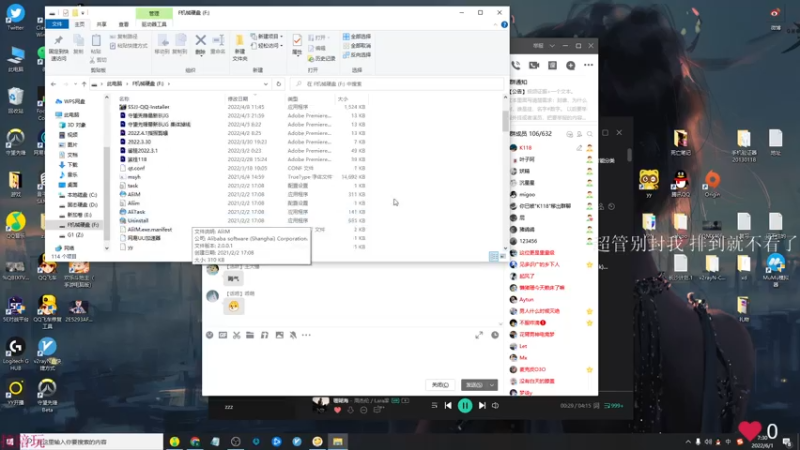Click Pin to Quick access in Explorer ribbon

[x=58, y=47]
